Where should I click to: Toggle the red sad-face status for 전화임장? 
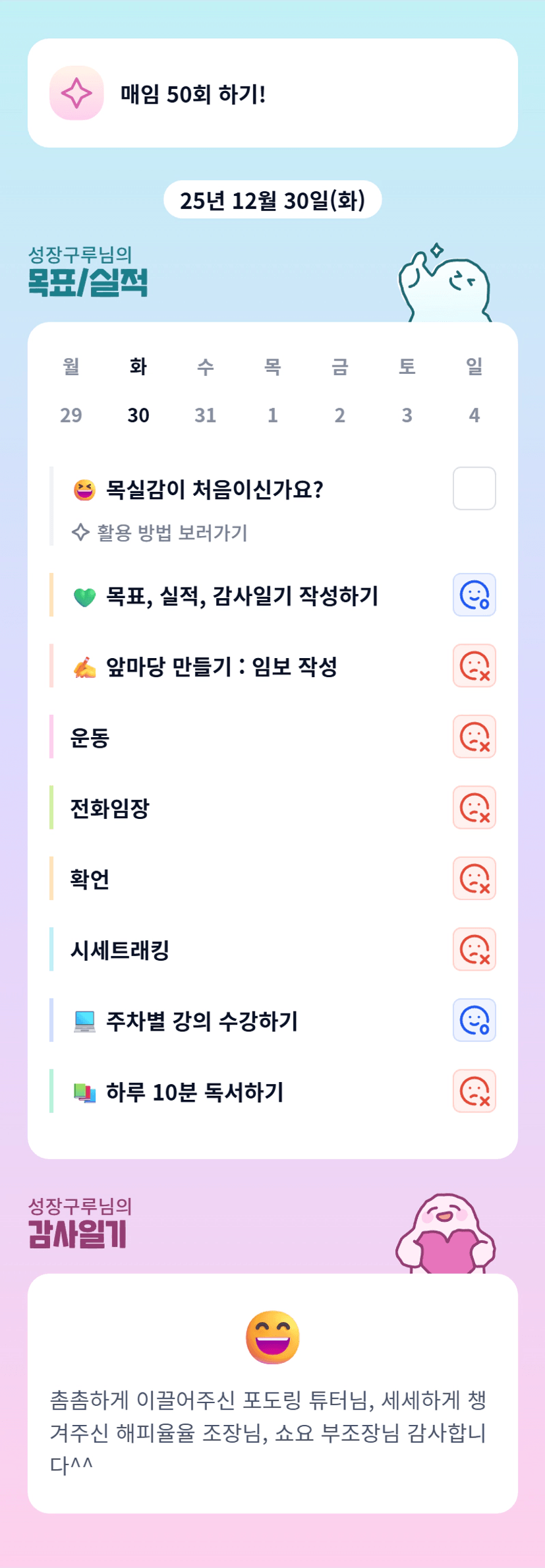click(474, 807)
